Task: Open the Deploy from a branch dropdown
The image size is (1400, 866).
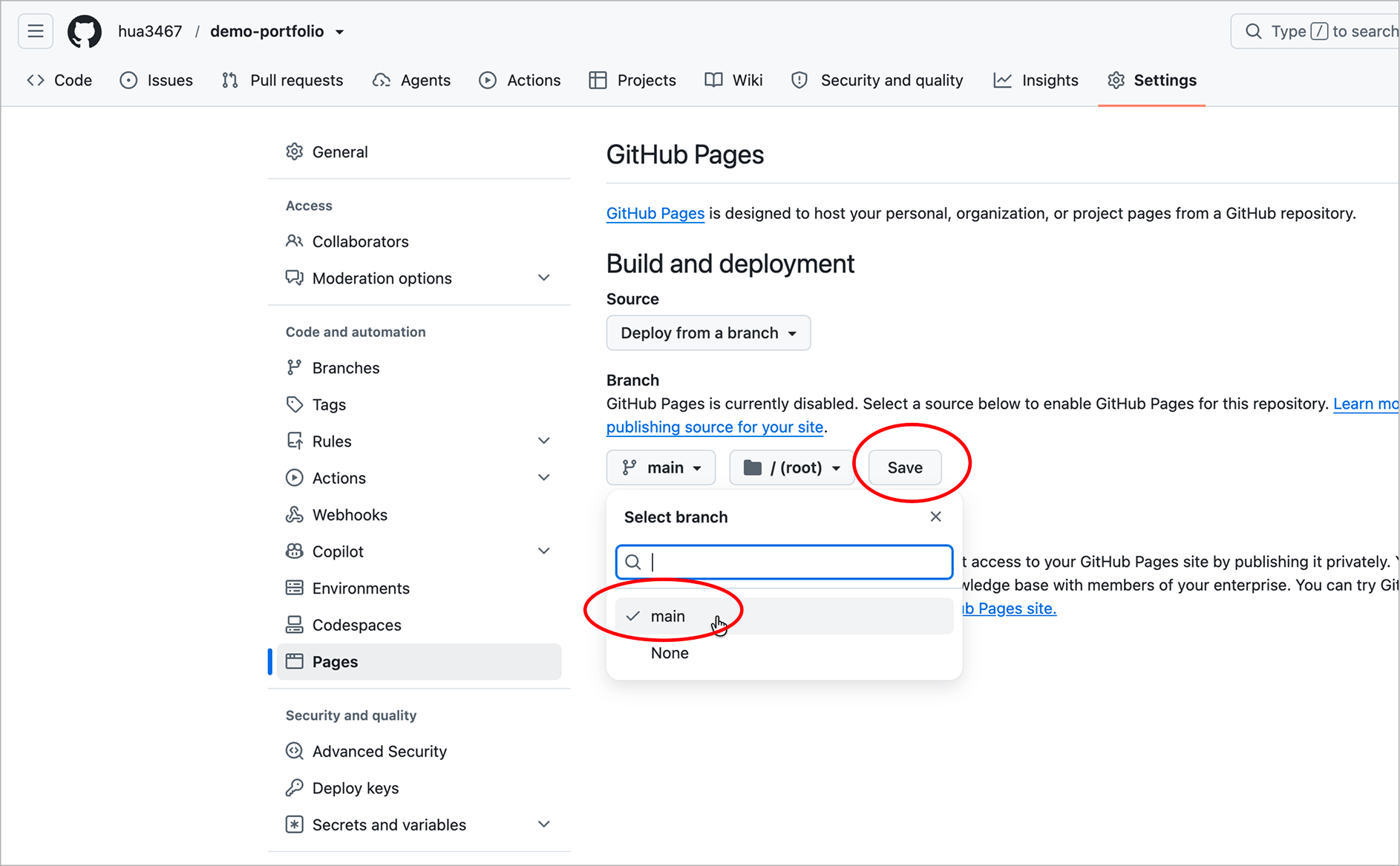Action: click(708, 333)
